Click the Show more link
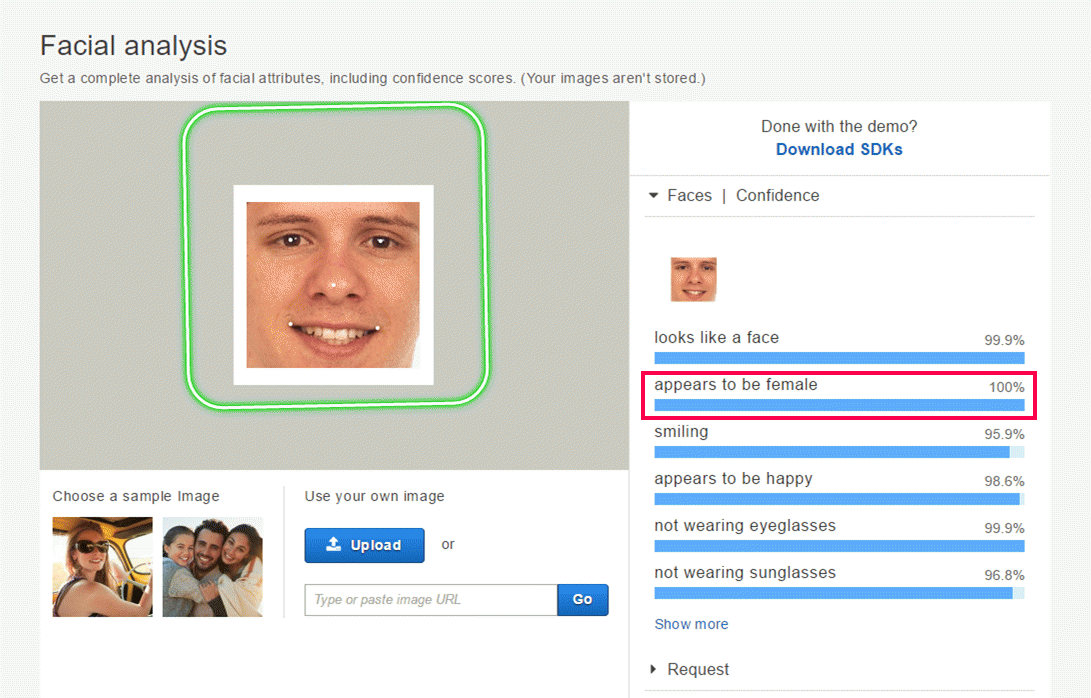This screenshot has height=698, width=1091. pyautogui.click(x=691, y=624)
